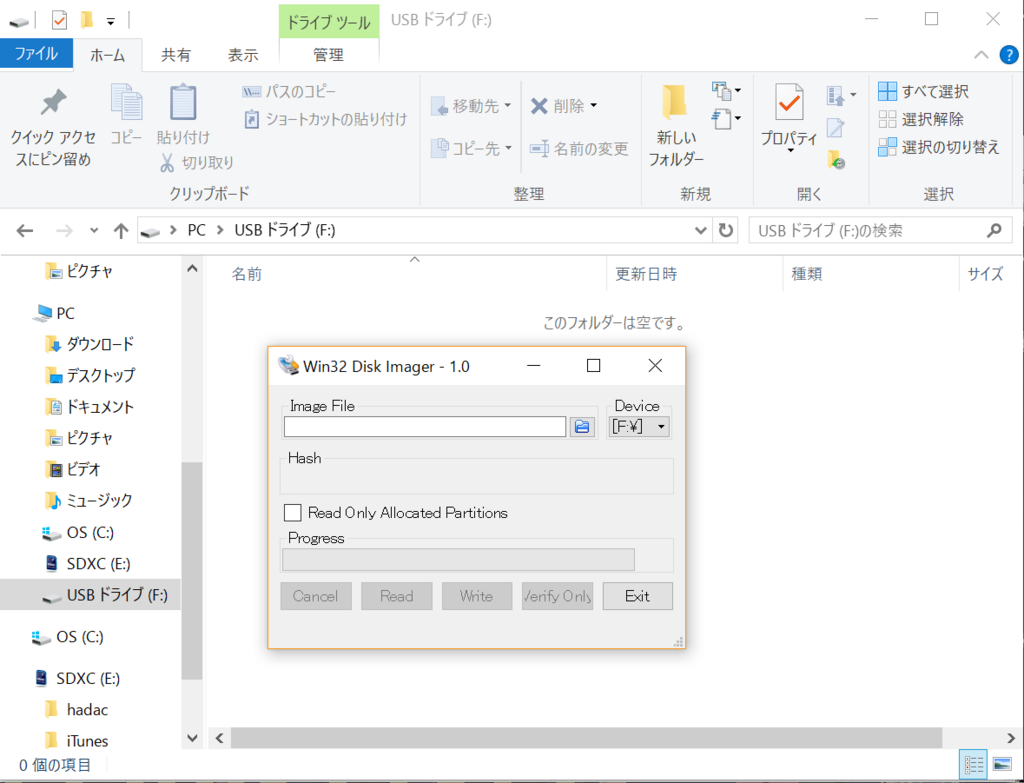The image size is (1024, 783).
Task: Click 選択解除 select none
Action: pos(921,120)
